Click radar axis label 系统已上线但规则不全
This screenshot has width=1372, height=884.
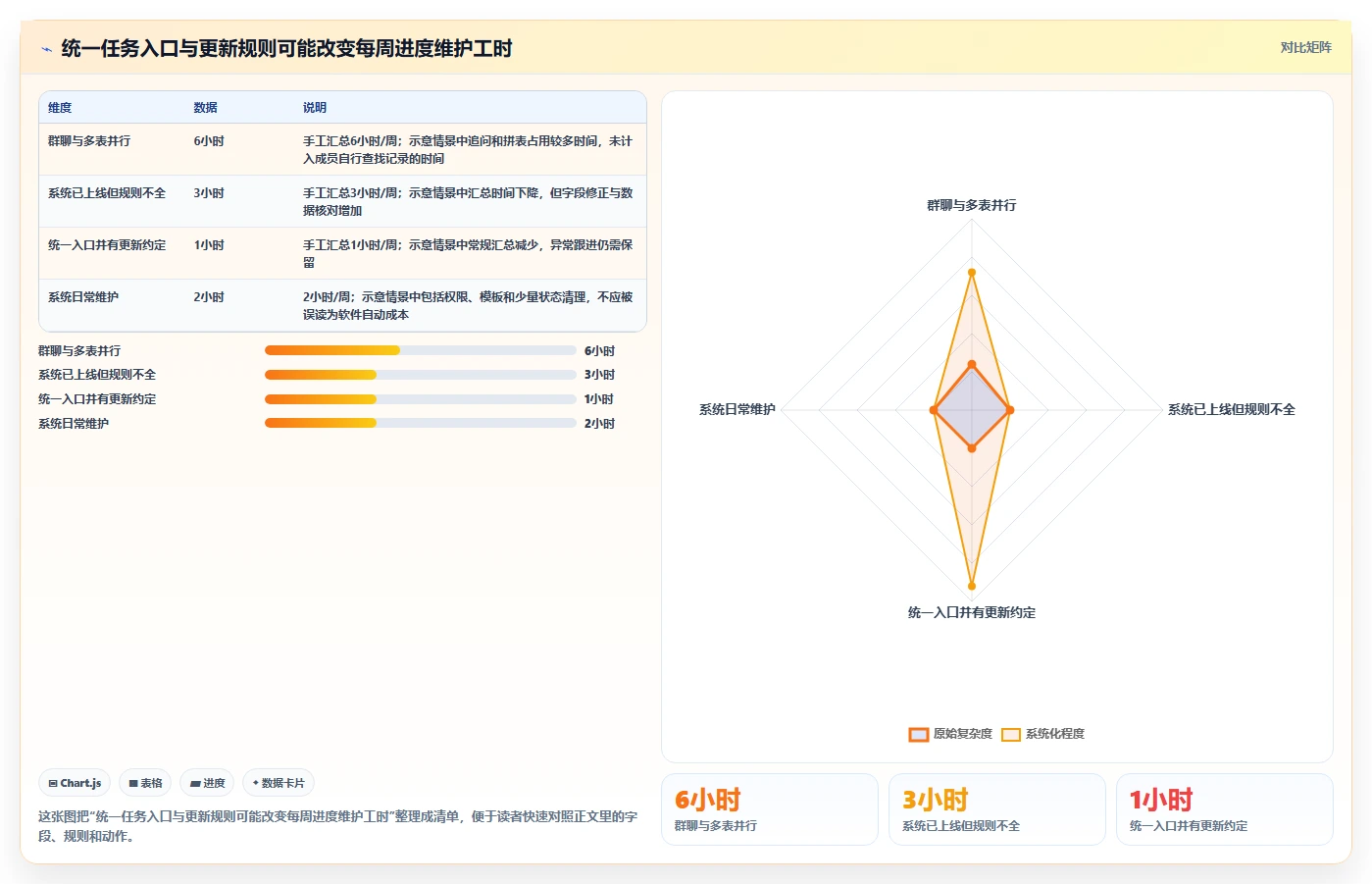click(1231, 409)
